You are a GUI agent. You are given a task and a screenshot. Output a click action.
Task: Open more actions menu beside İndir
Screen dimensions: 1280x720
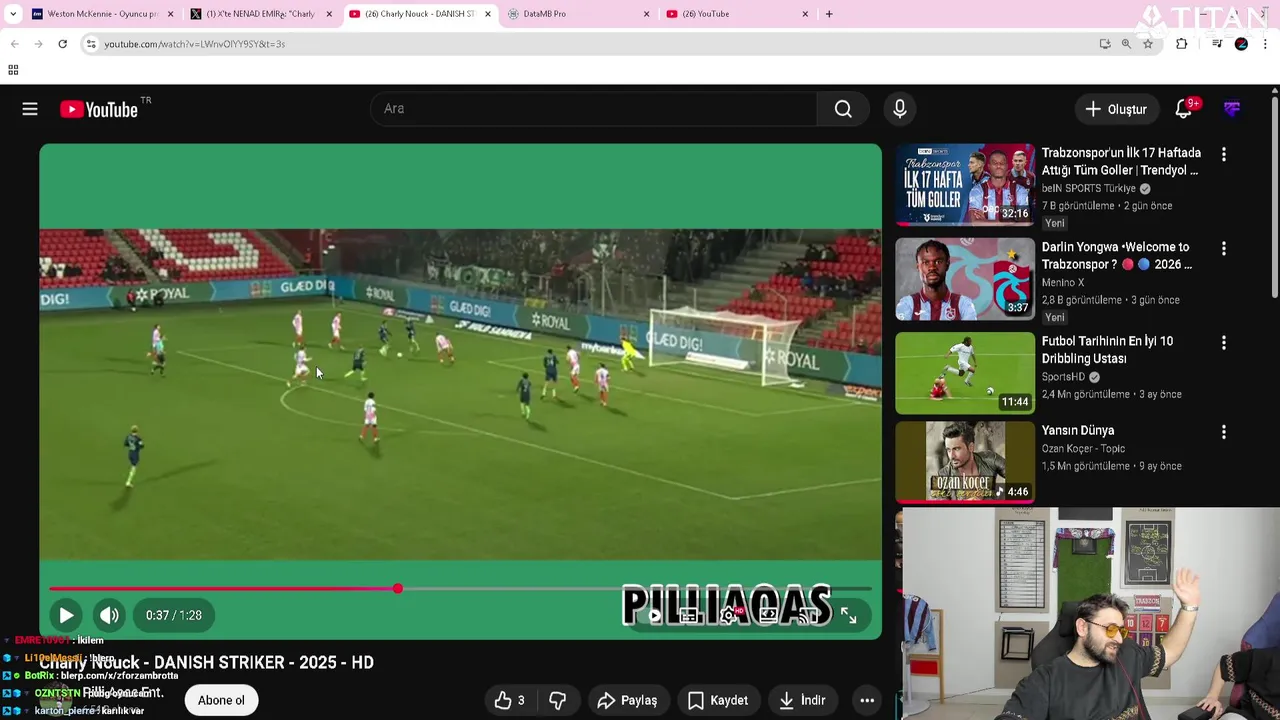[867, 700]
